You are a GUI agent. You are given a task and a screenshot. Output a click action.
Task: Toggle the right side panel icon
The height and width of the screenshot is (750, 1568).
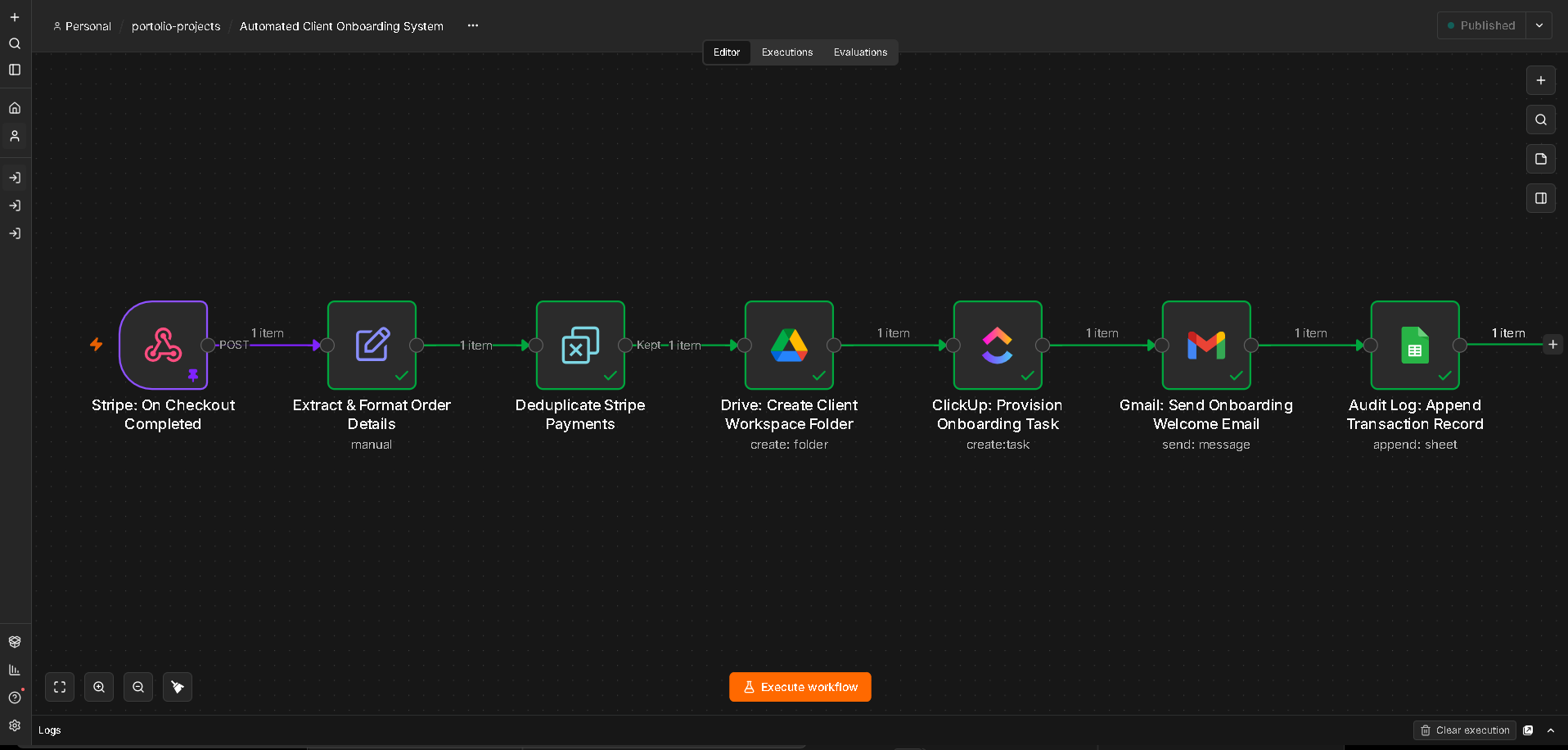coord(1541,198)
